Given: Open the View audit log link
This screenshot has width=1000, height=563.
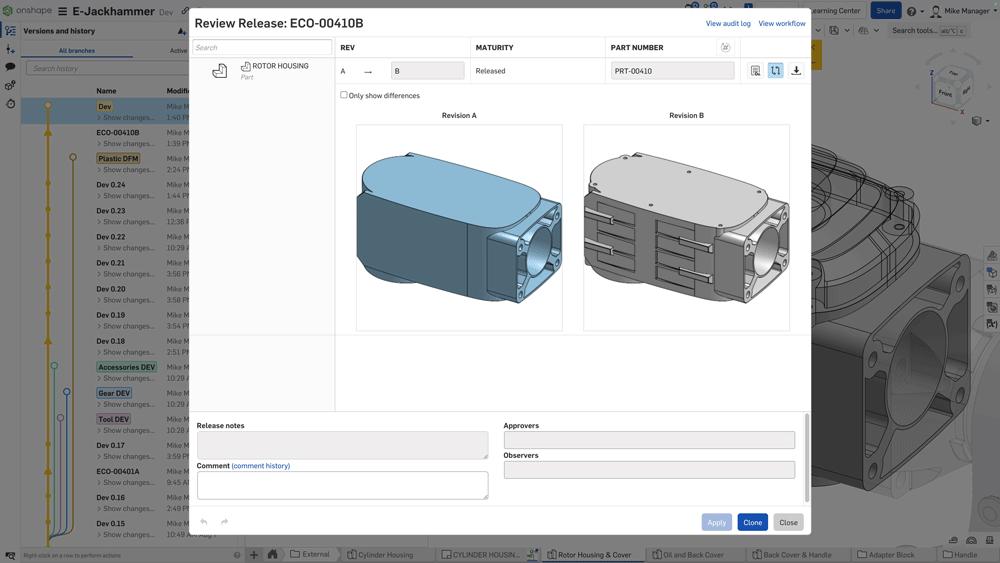Looking at the screenshot, I should pos(728,23).
